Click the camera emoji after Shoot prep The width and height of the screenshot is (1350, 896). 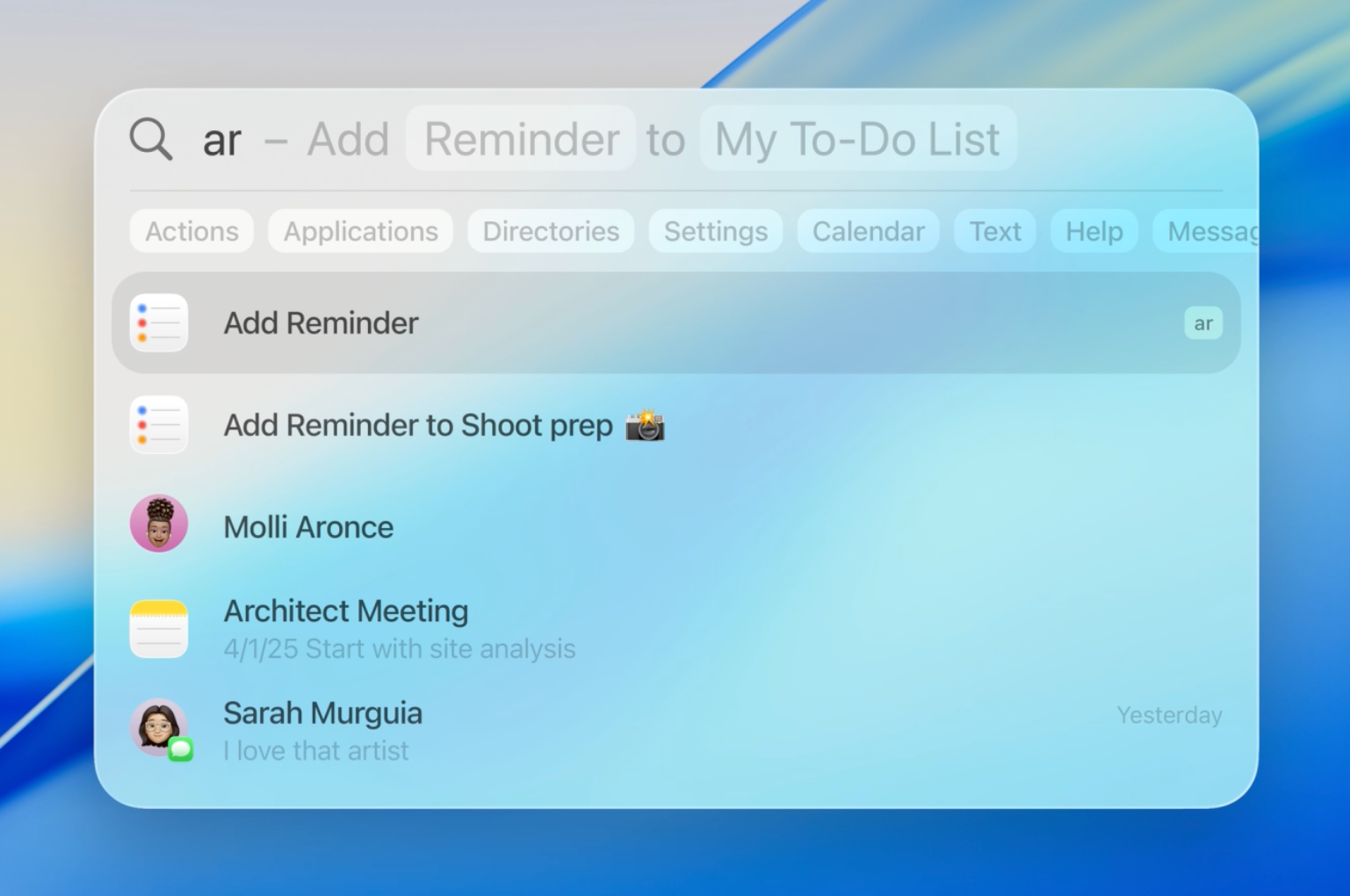pyautogui.click(x=645, y=425)
